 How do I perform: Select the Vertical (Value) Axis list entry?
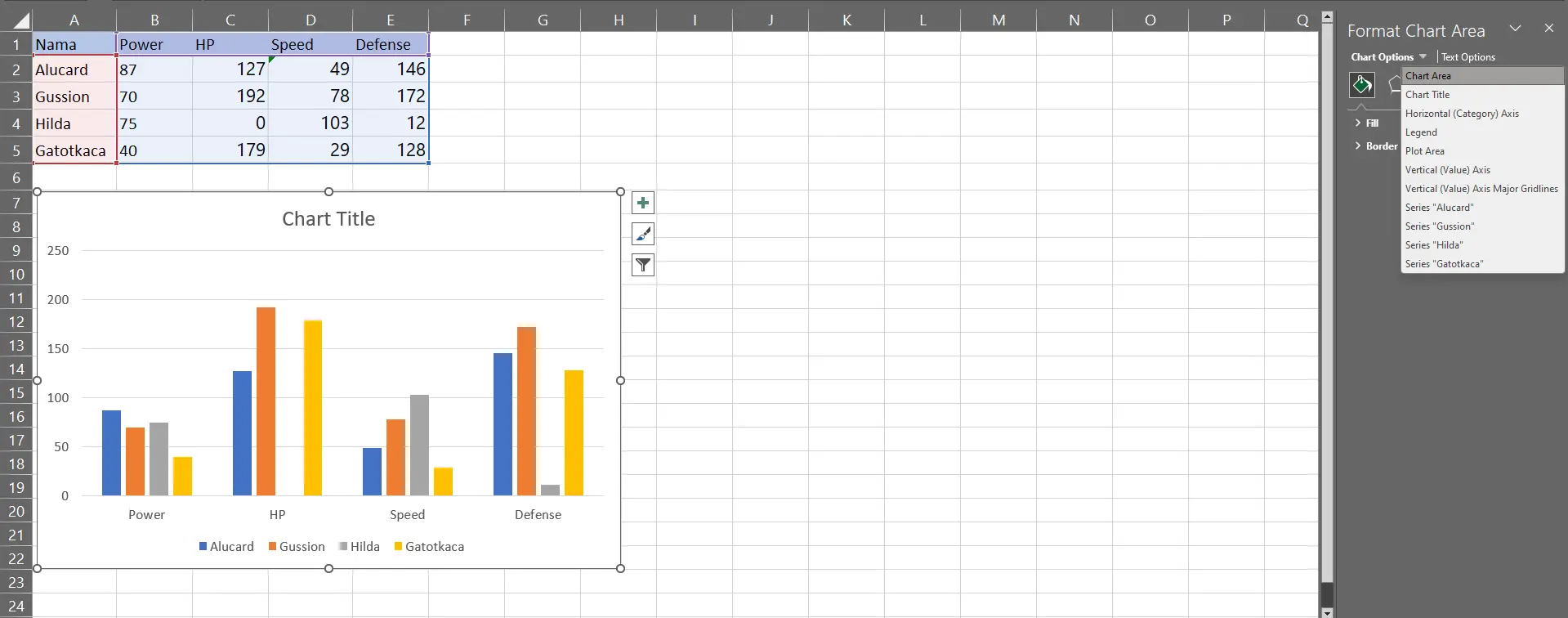(x=1482, y=170)
